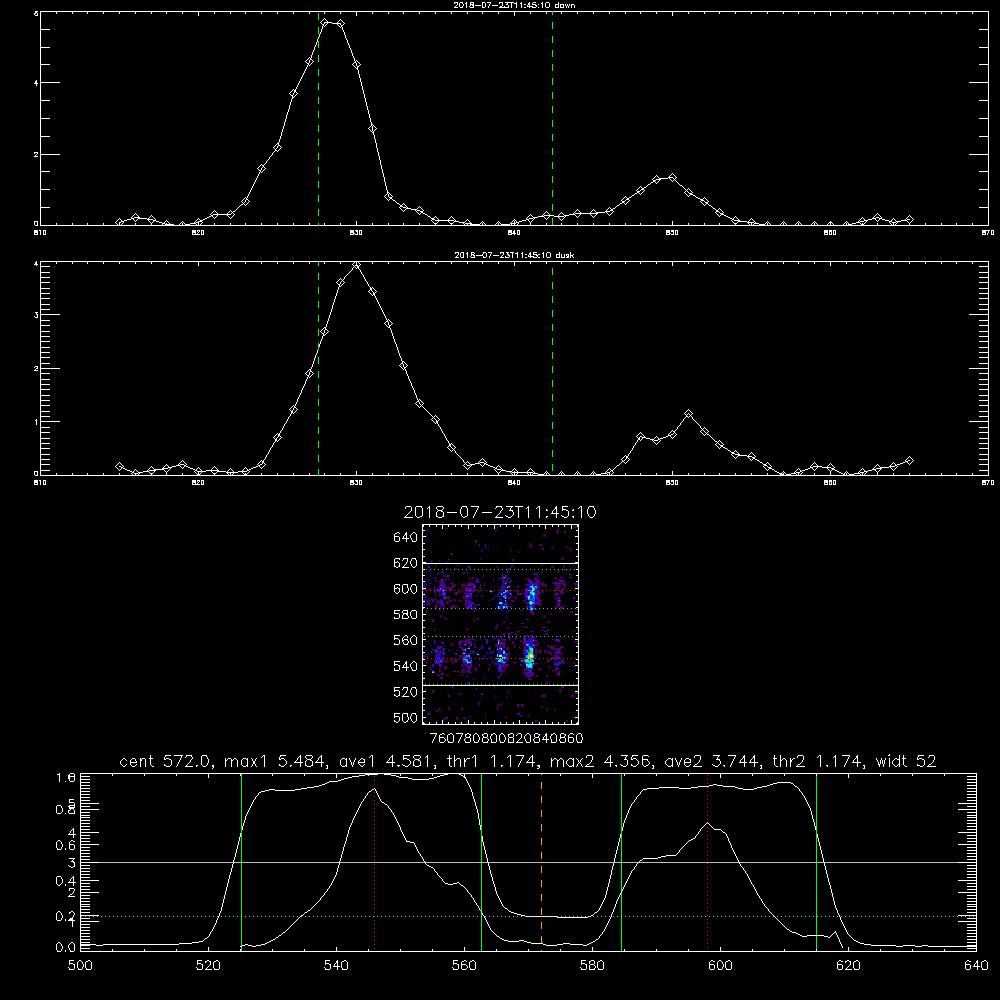Viewport: 1000px width, 1000px height.
Task: Click the 'cent 572.0' value in stats line
Action: click(x=165, y=761)
